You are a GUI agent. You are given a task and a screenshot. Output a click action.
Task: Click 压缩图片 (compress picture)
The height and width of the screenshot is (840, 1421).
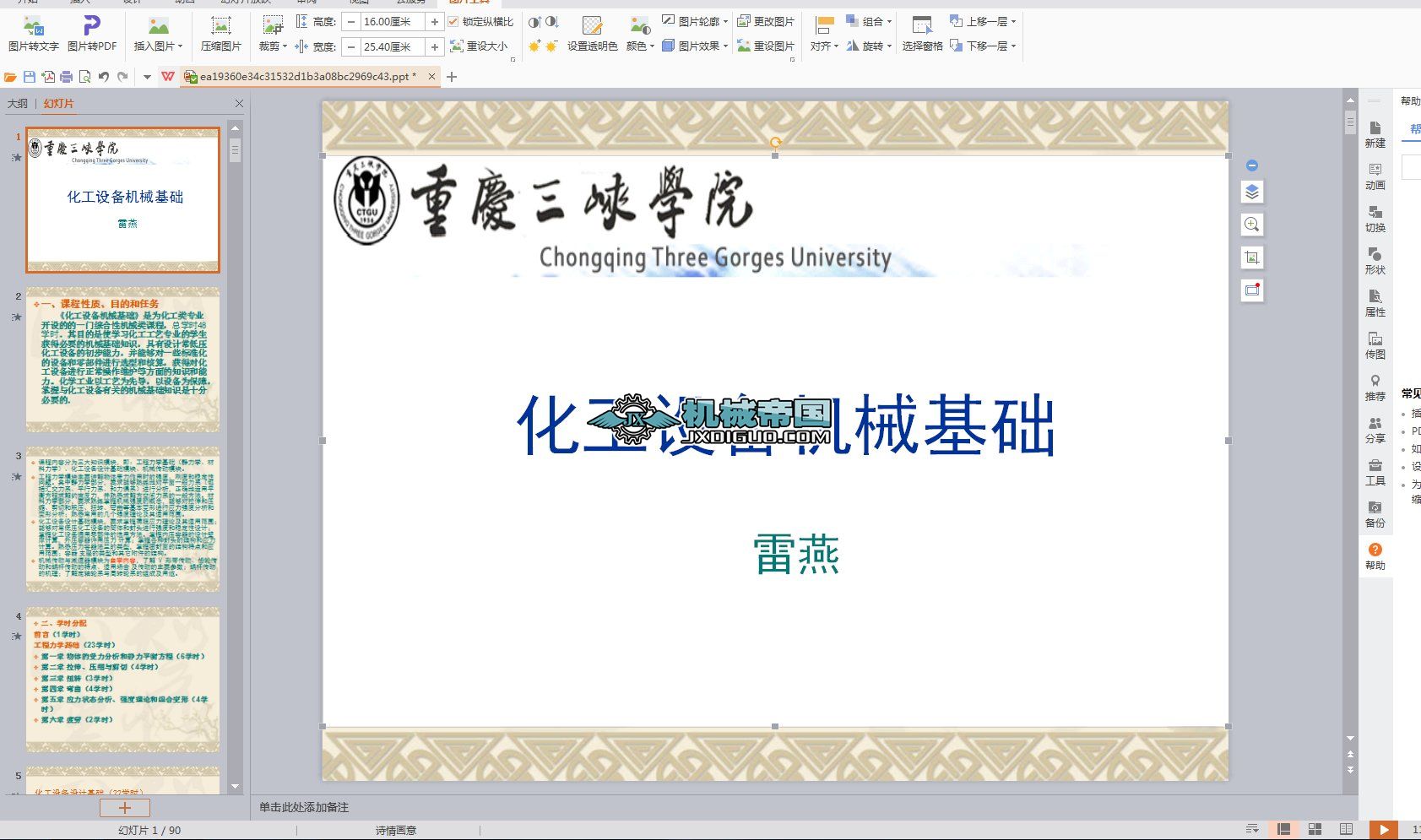221,35
